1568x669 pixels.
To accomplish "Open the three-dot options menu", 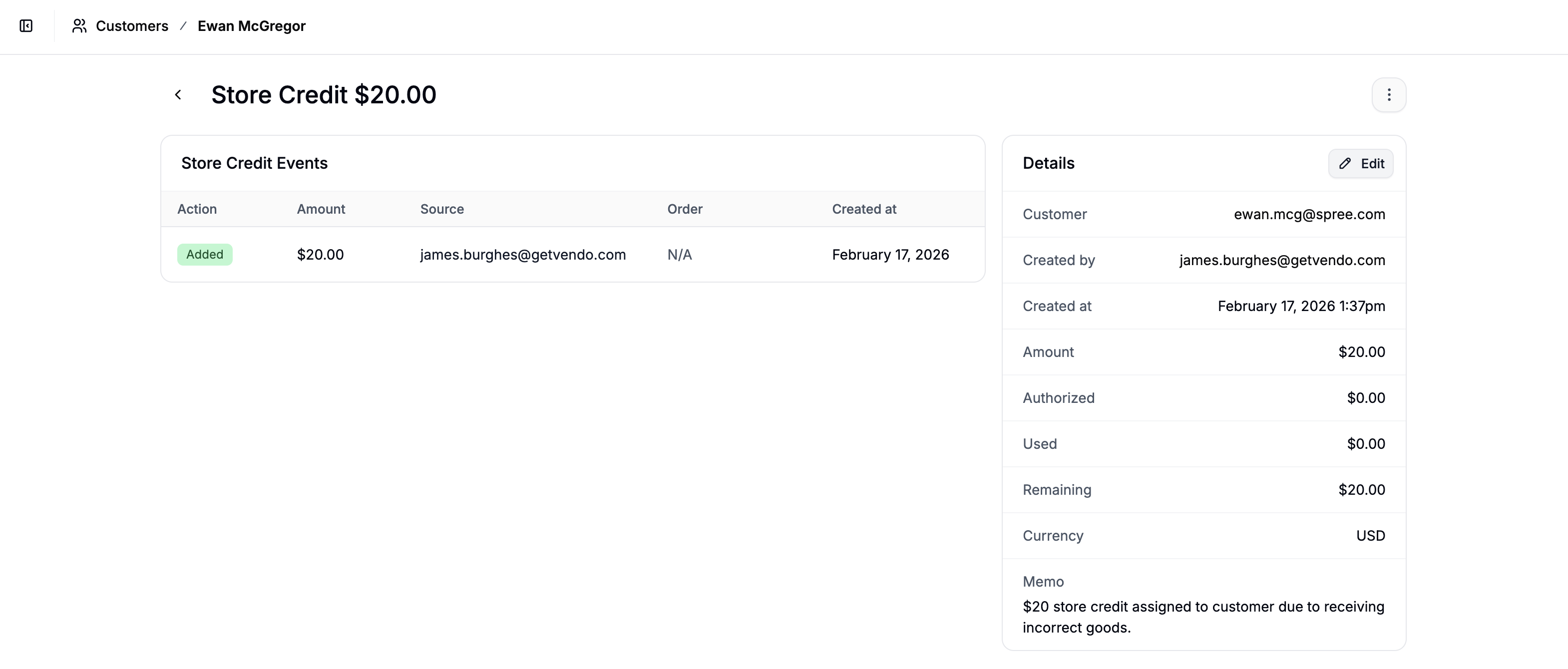I will coord(1389,94).
